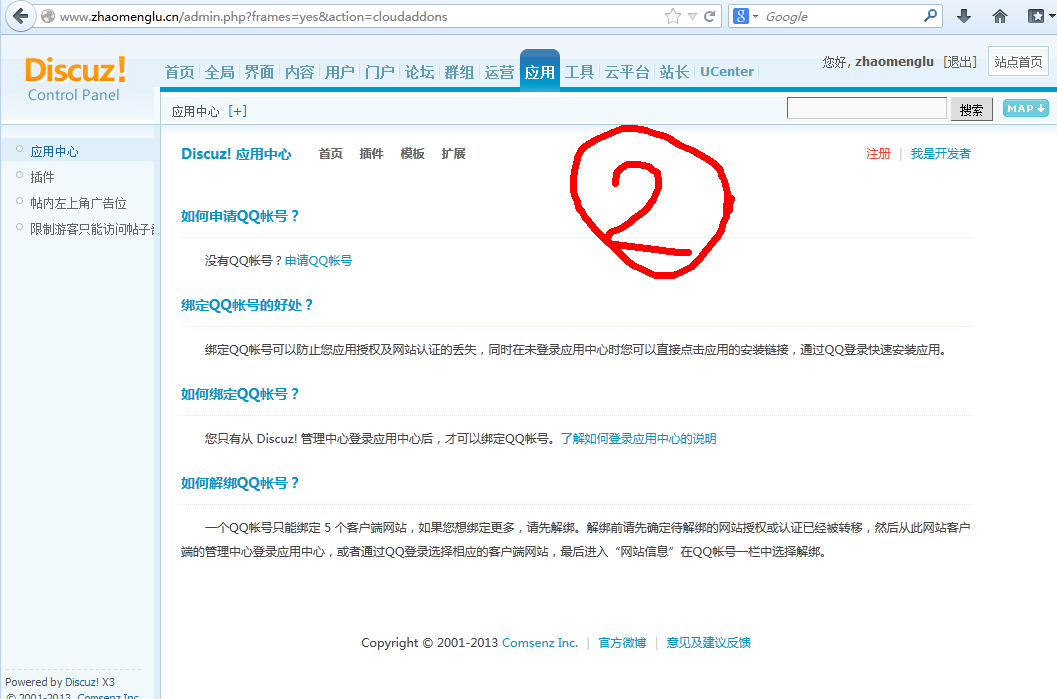Image resolution: width=1057 pixels, height=699 pixels.
Task: Open the 界面 admin tab
Action: pyautogui.click(x=260, y=72)
